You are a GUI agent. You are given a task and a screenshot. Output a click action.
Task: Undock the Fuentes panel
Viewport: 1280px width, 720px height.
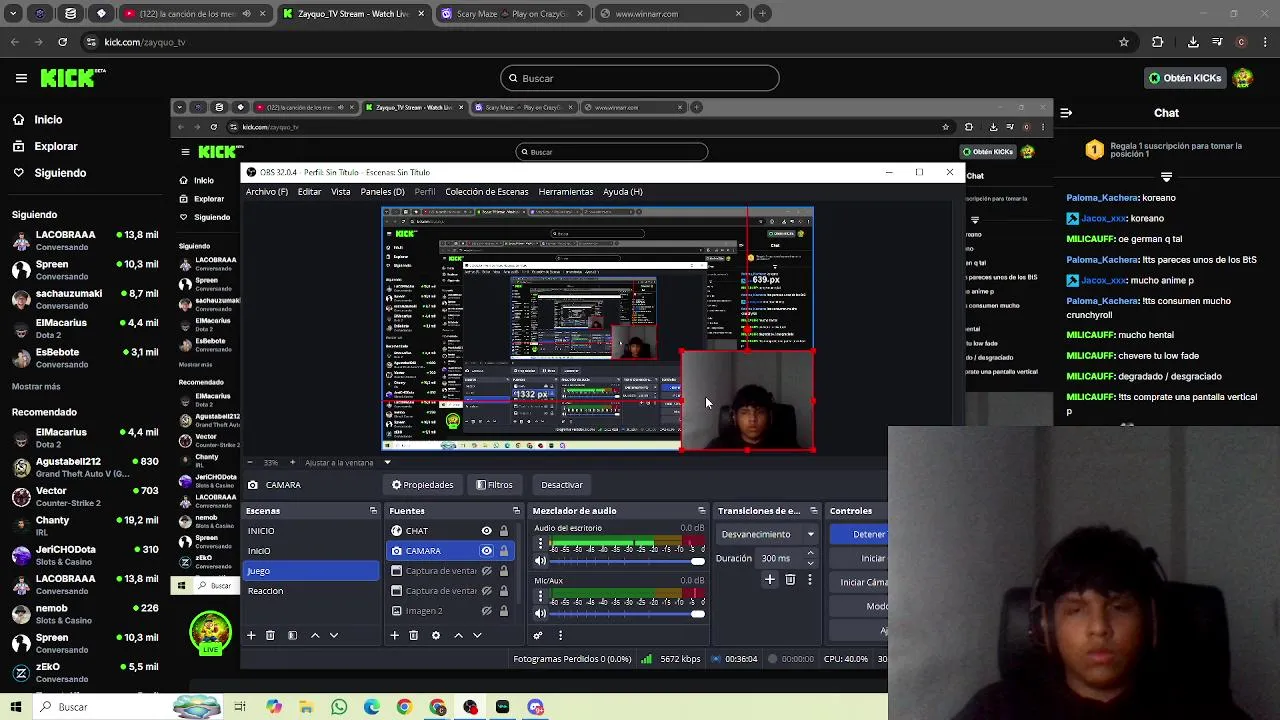(516, 511)
